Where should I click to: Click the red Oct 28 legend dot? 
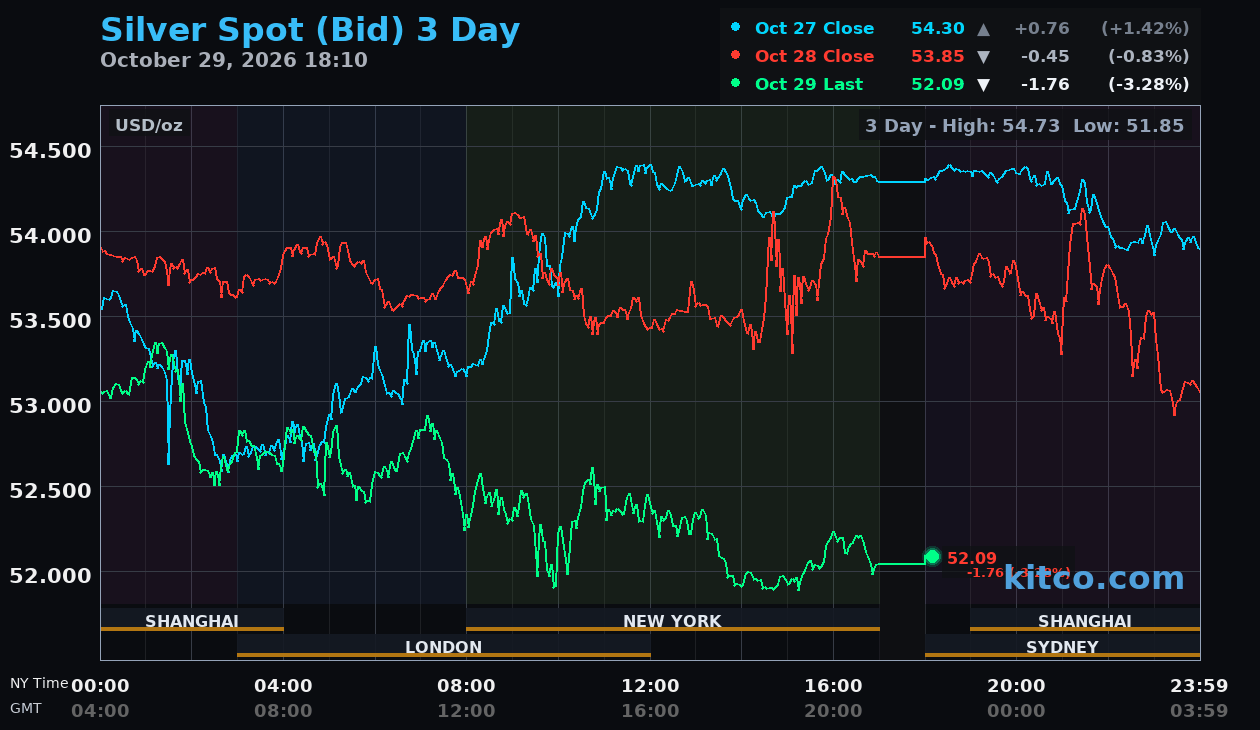click(x=736, y=55)
